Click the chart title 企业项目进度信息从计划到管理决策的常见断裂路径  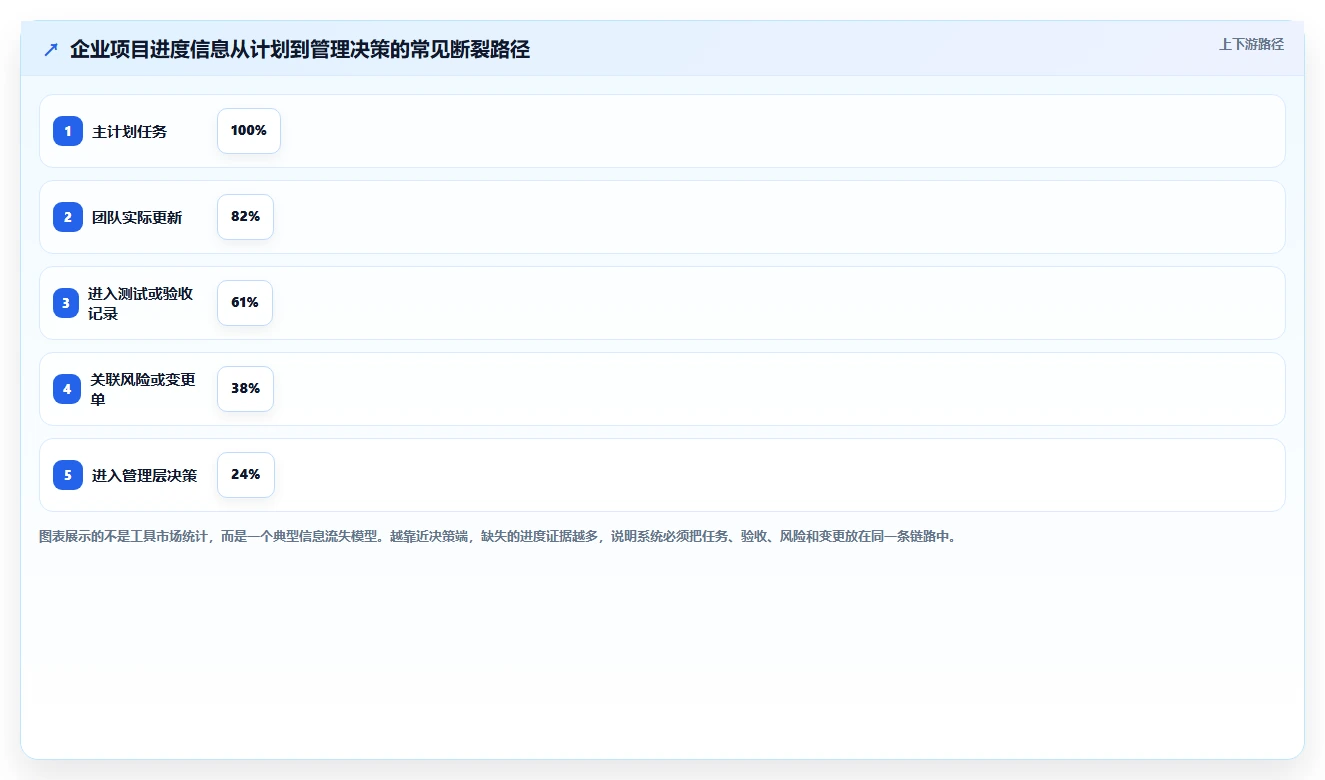click(300, 50)
